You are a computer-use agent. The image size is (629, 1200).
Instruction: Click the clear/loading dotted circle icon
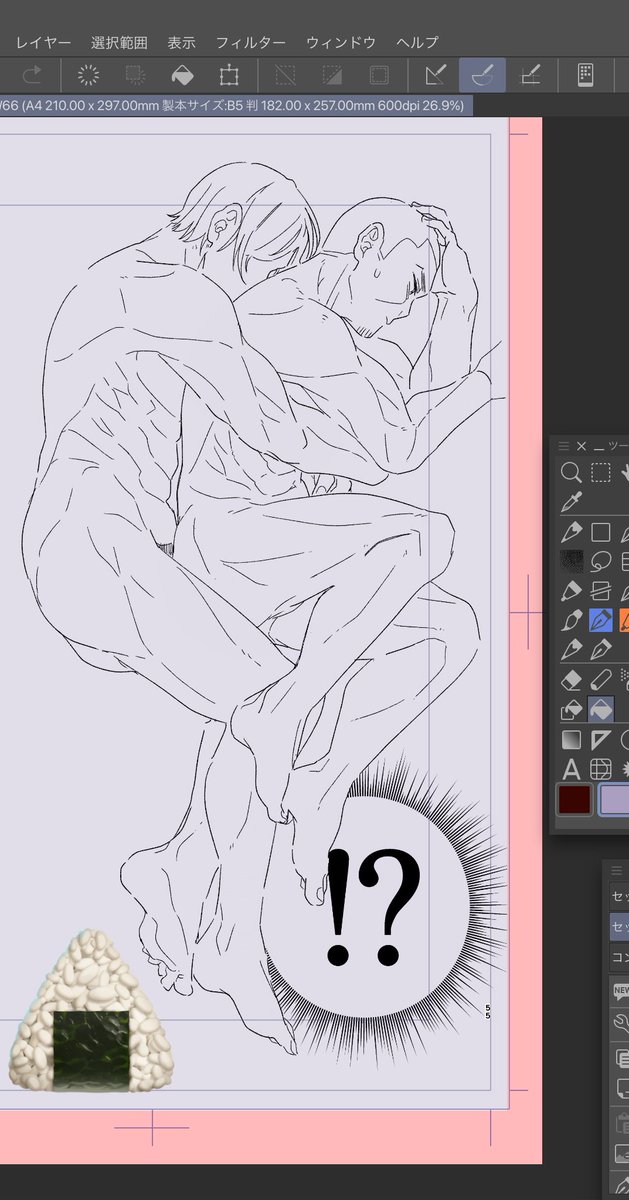(89, 75)
